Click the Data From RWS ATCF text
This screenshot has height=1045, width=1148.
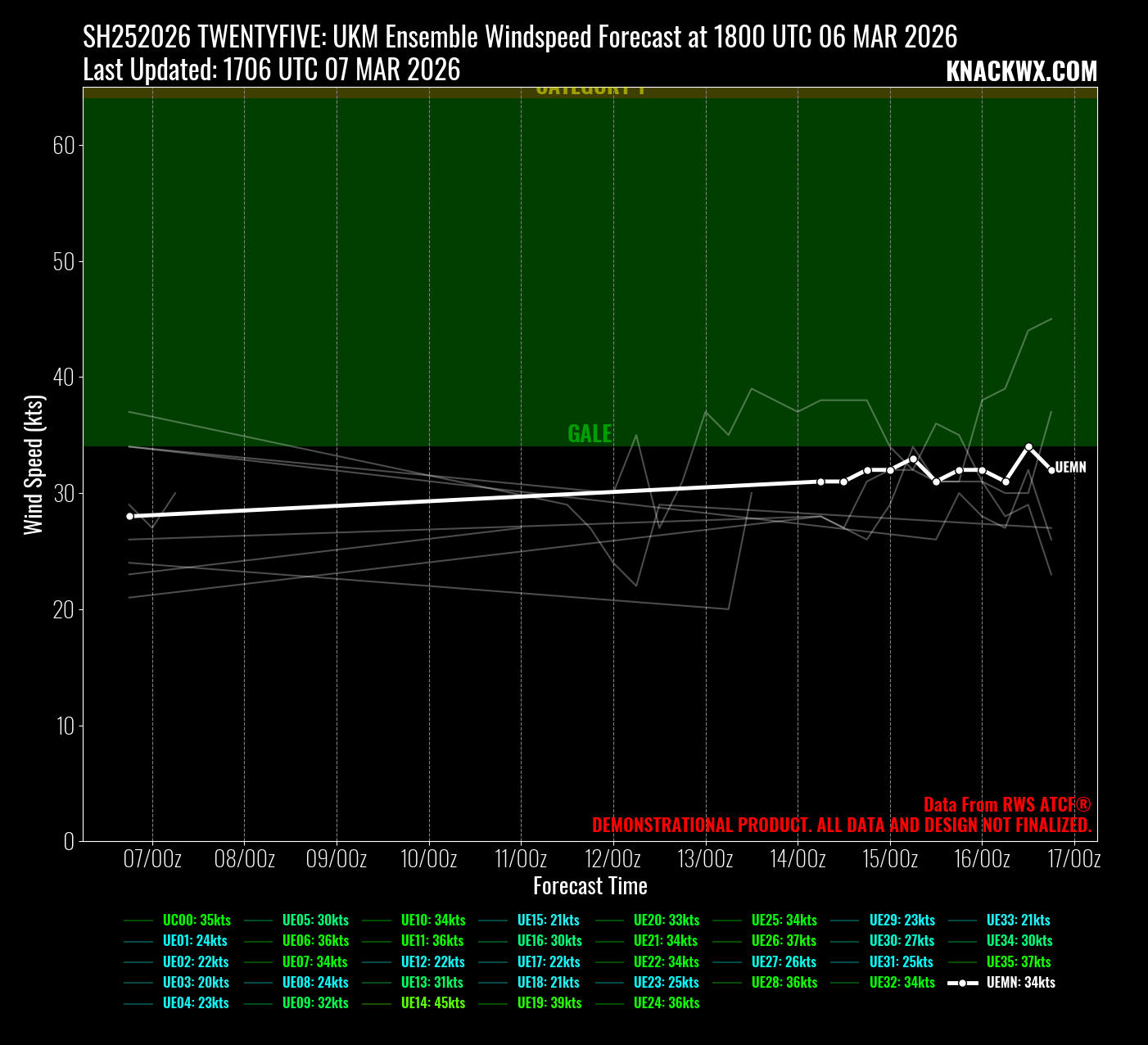(1006, 804)
